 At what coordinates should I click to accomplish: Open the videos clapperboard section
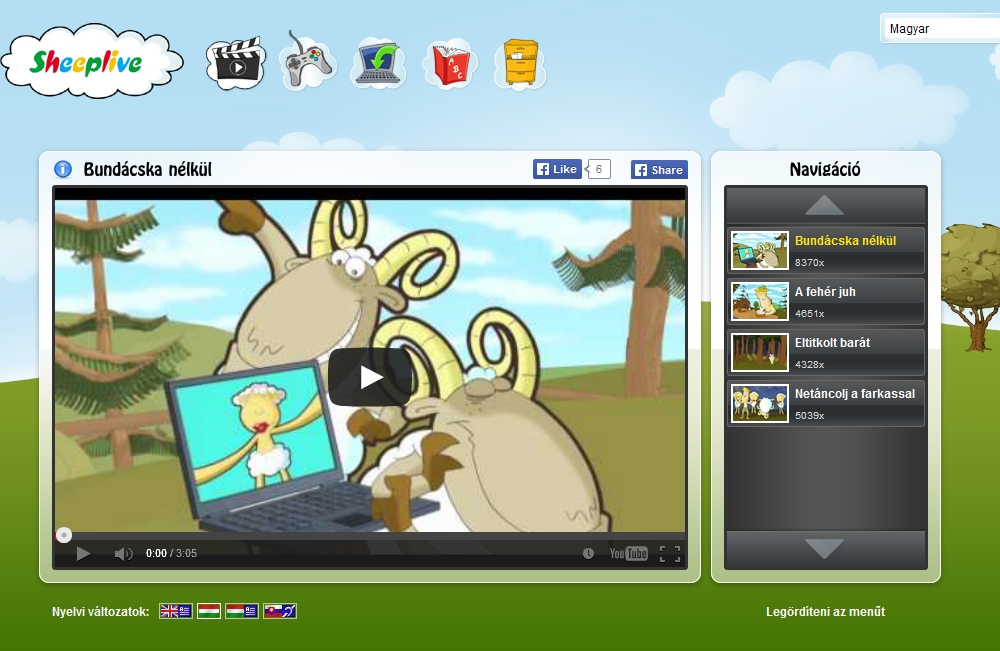(x=235, y=63)
